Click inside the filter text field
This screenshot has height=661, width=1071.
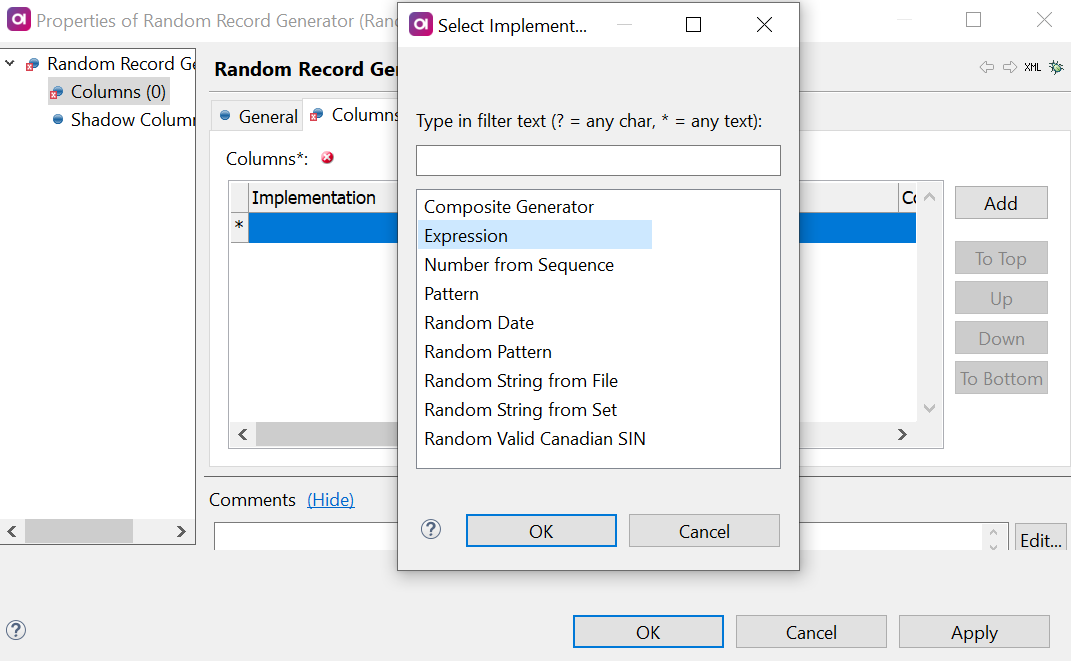(x=597, y=160)
